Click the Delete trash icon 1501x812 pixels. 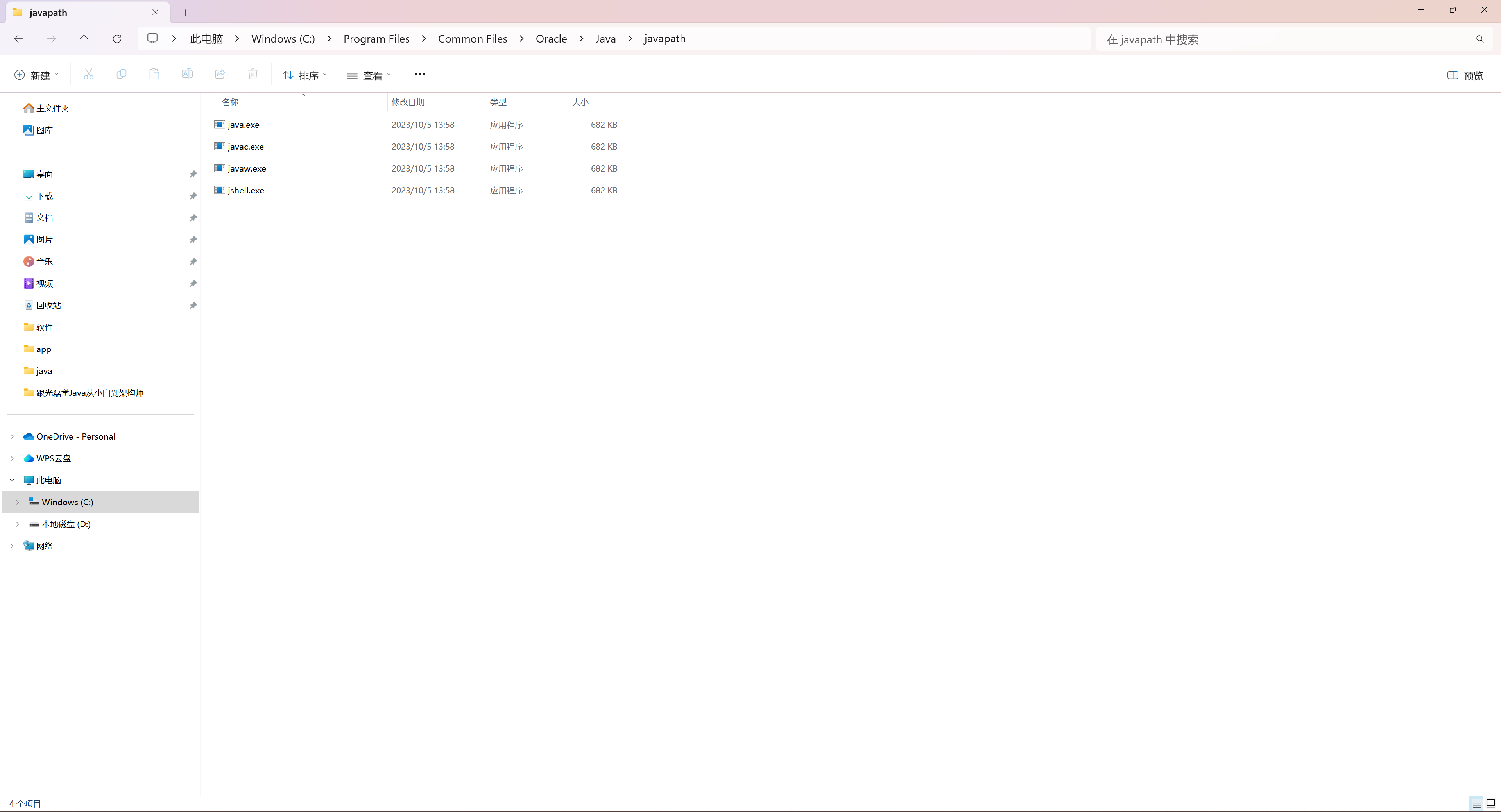253,75
